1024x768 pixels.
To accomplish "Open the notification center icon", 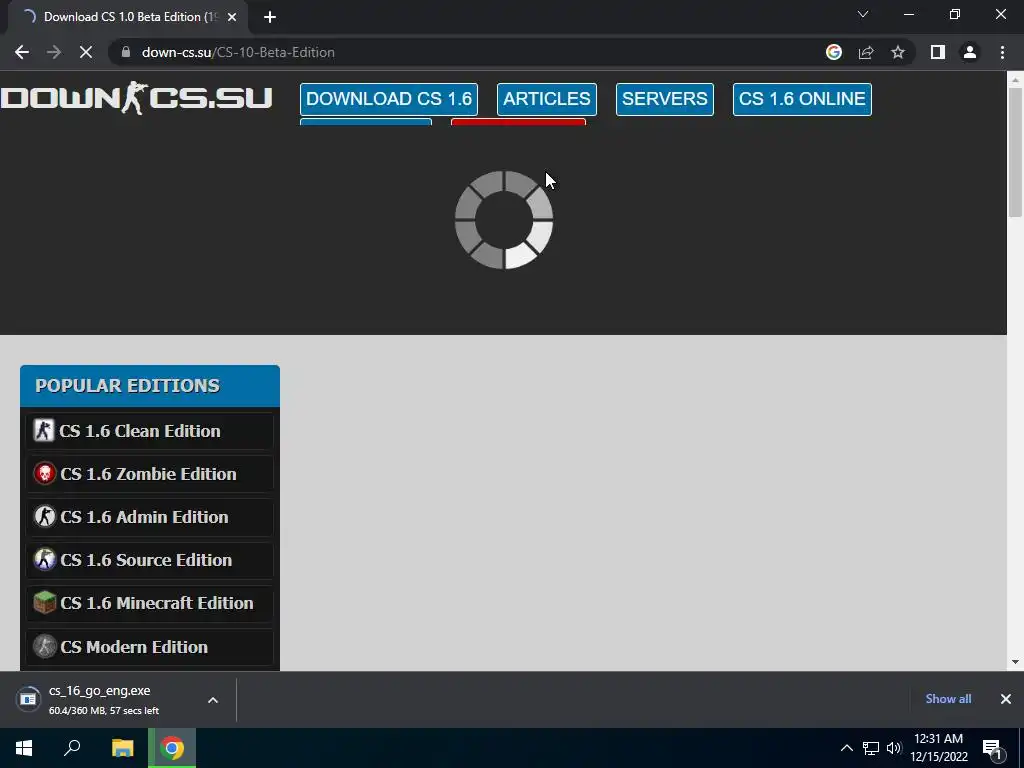I will tap(993, 748).
